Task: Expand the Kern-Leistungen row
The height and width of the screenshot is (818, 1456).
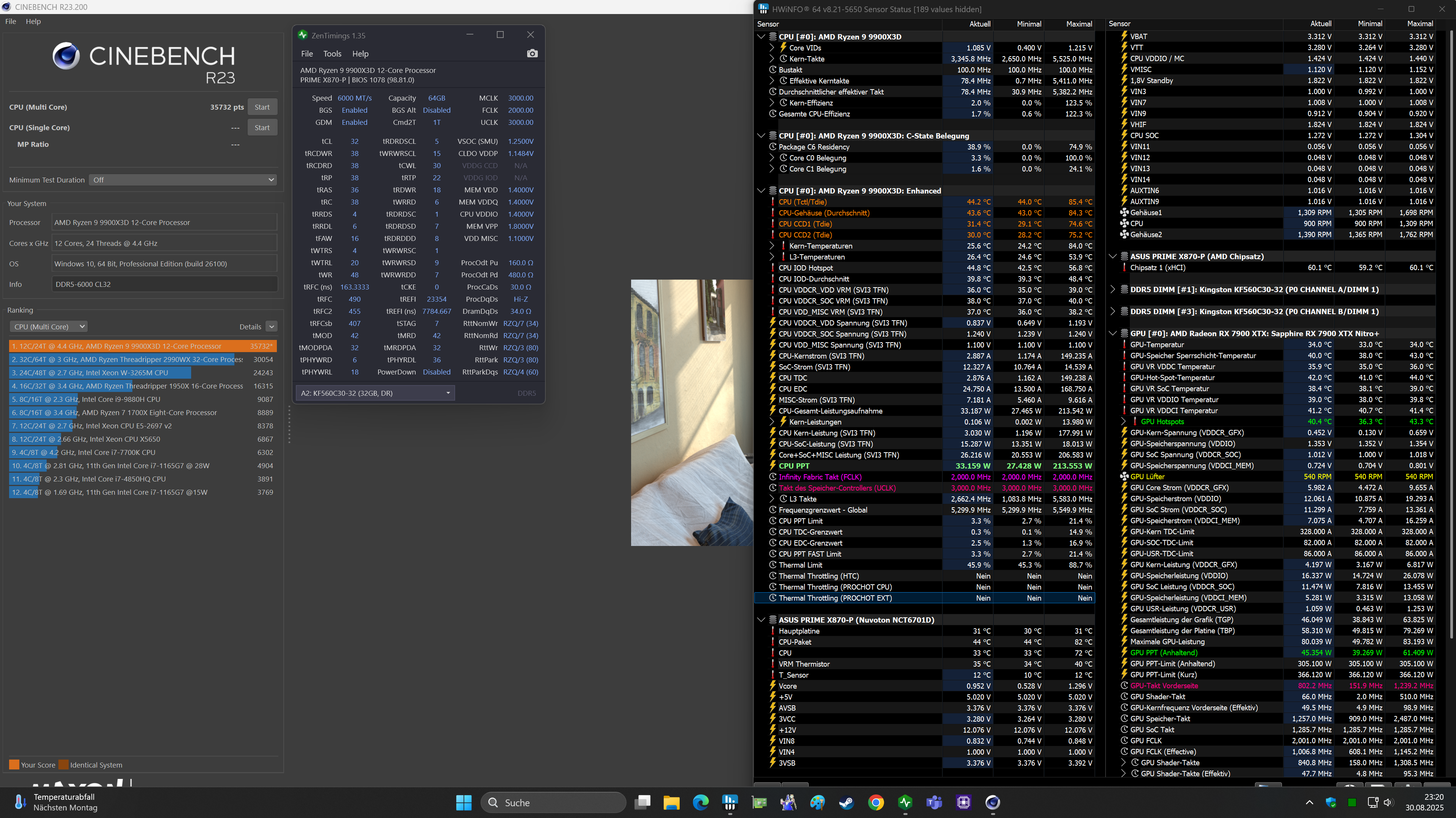Action: point(771,422)
